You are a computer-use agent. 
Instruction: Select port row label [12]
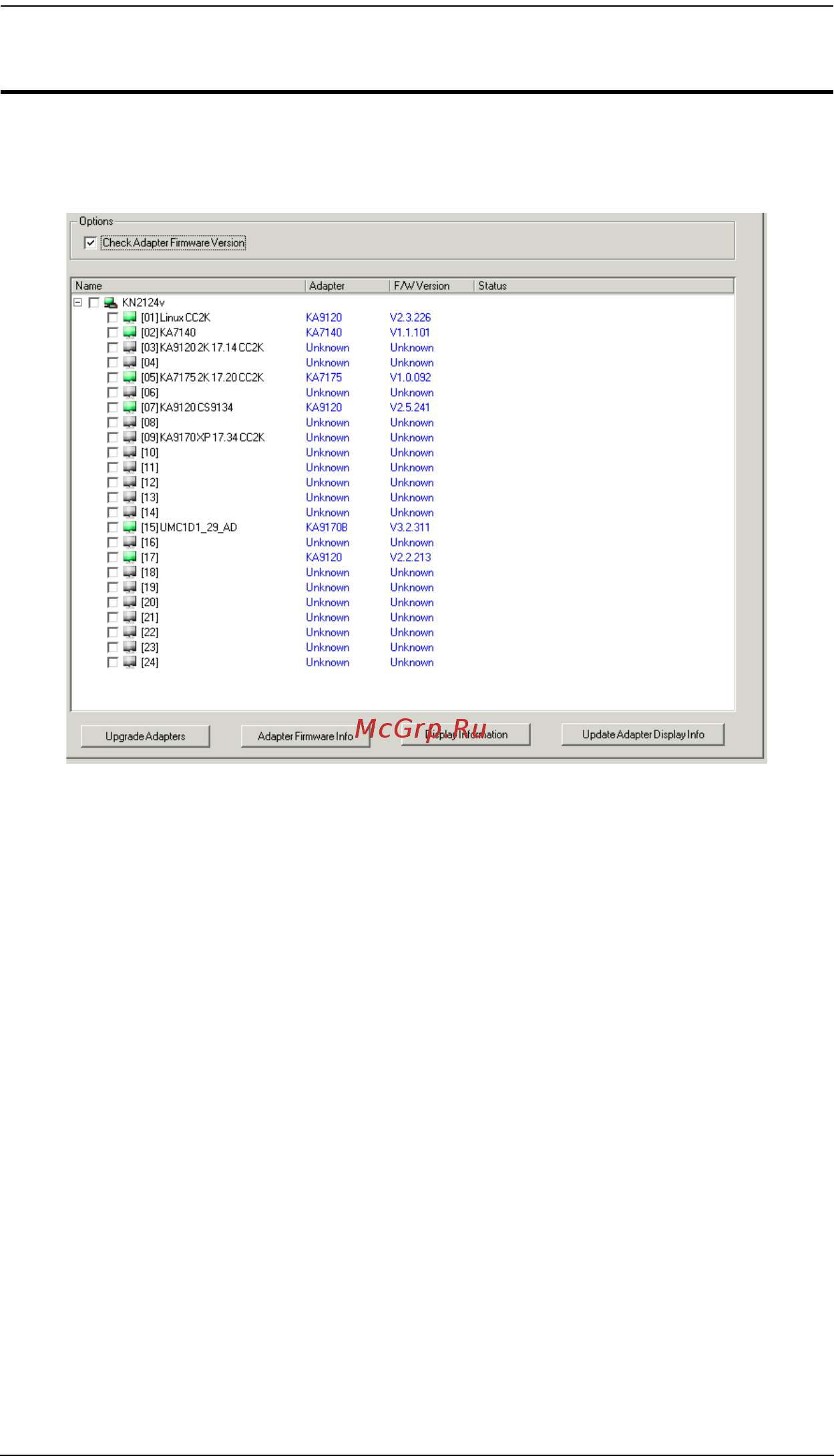pos(150,483)
